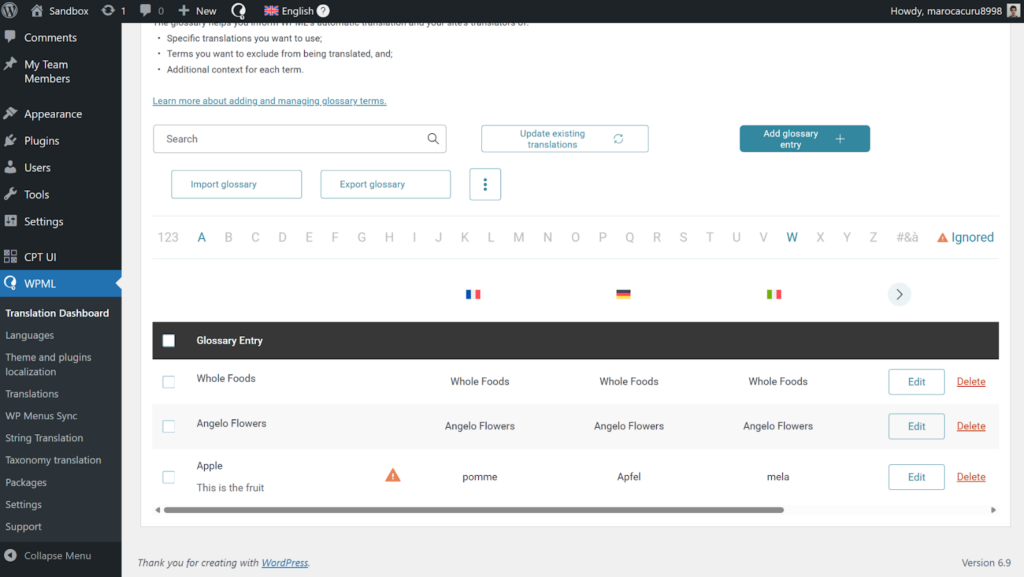Open Translation Dashboard submenu item

(x=57, y=313)
